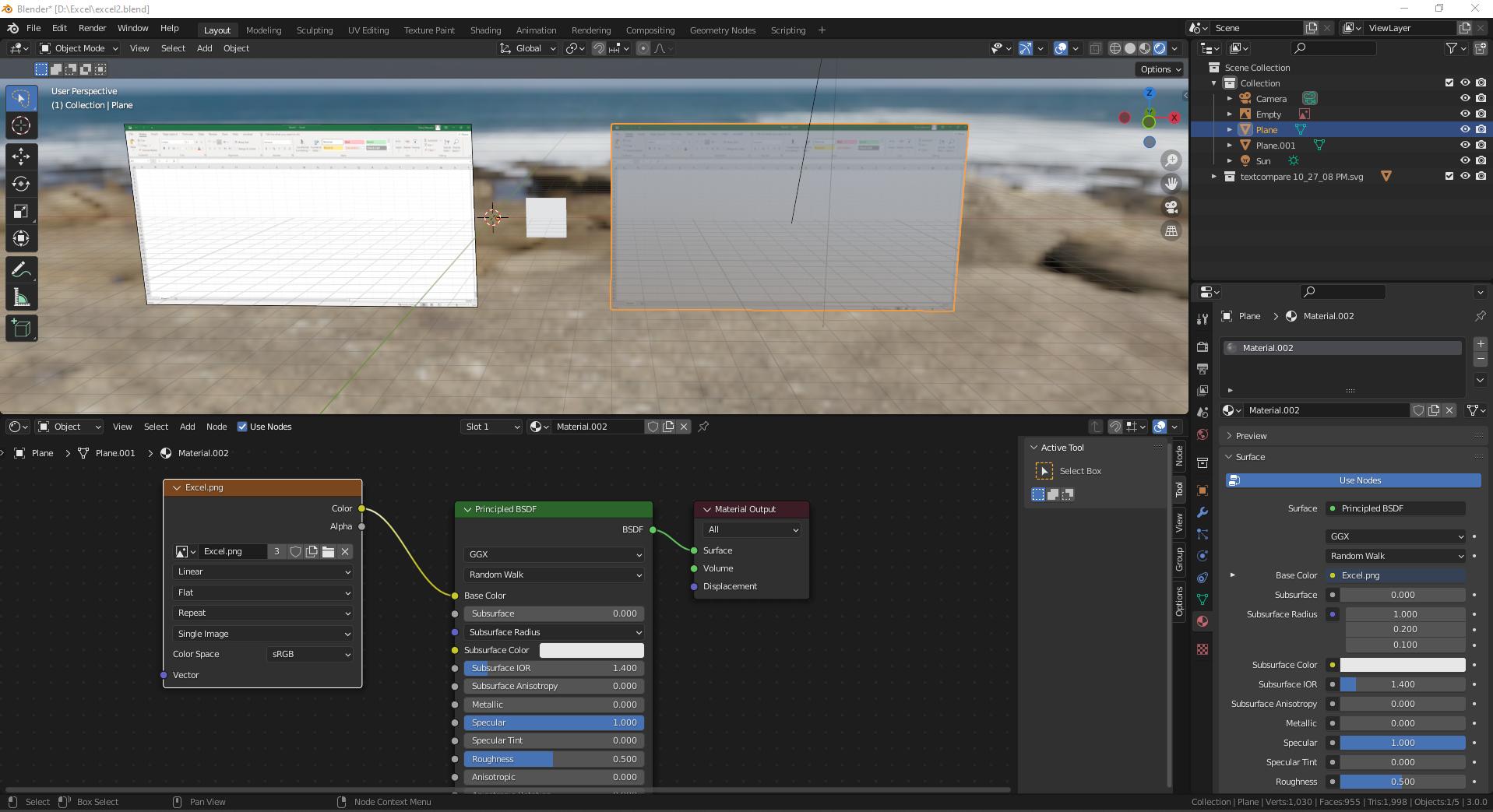Viewport: 1493px width, 812px height.
Task: Open sRGB Color Space dropdown
Action: coord(310,654)
